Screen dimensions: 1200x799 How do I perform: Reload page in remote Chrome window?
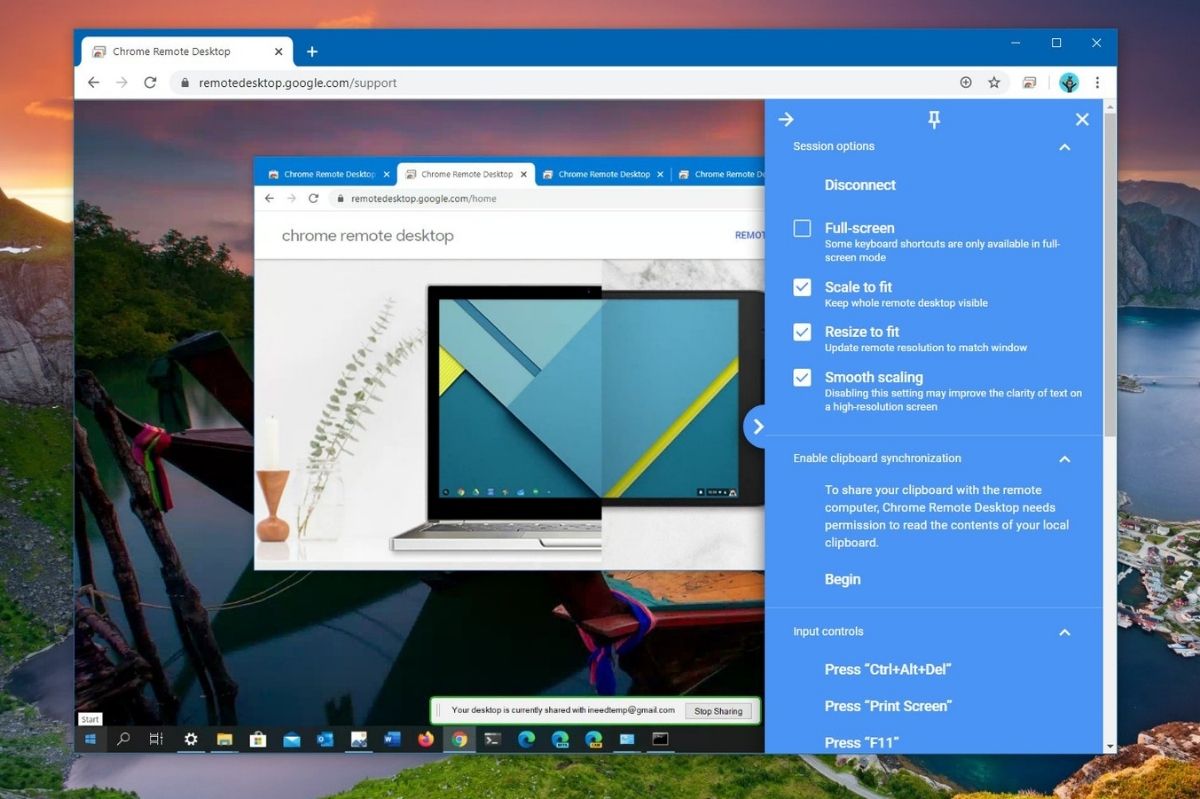[x=313, y=199]
